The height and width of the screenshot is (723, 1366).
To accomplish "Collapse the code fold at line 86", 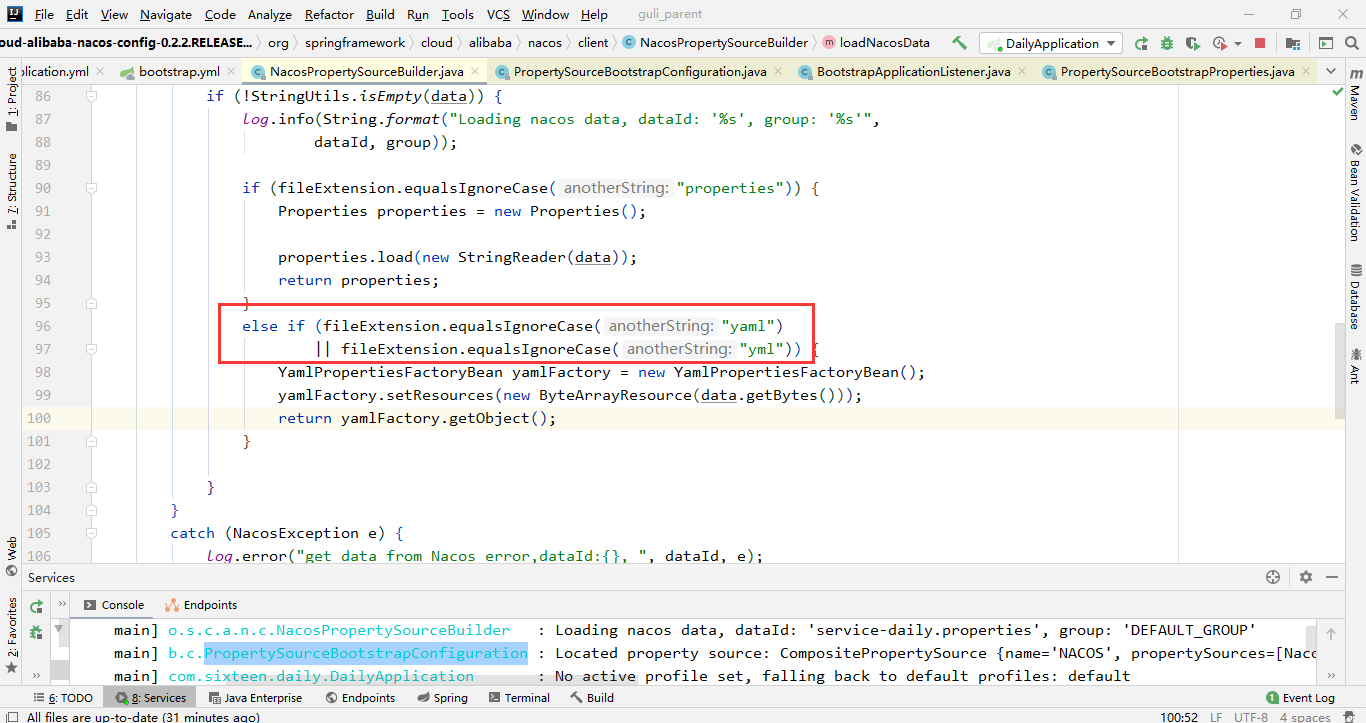I will point(92,96).
